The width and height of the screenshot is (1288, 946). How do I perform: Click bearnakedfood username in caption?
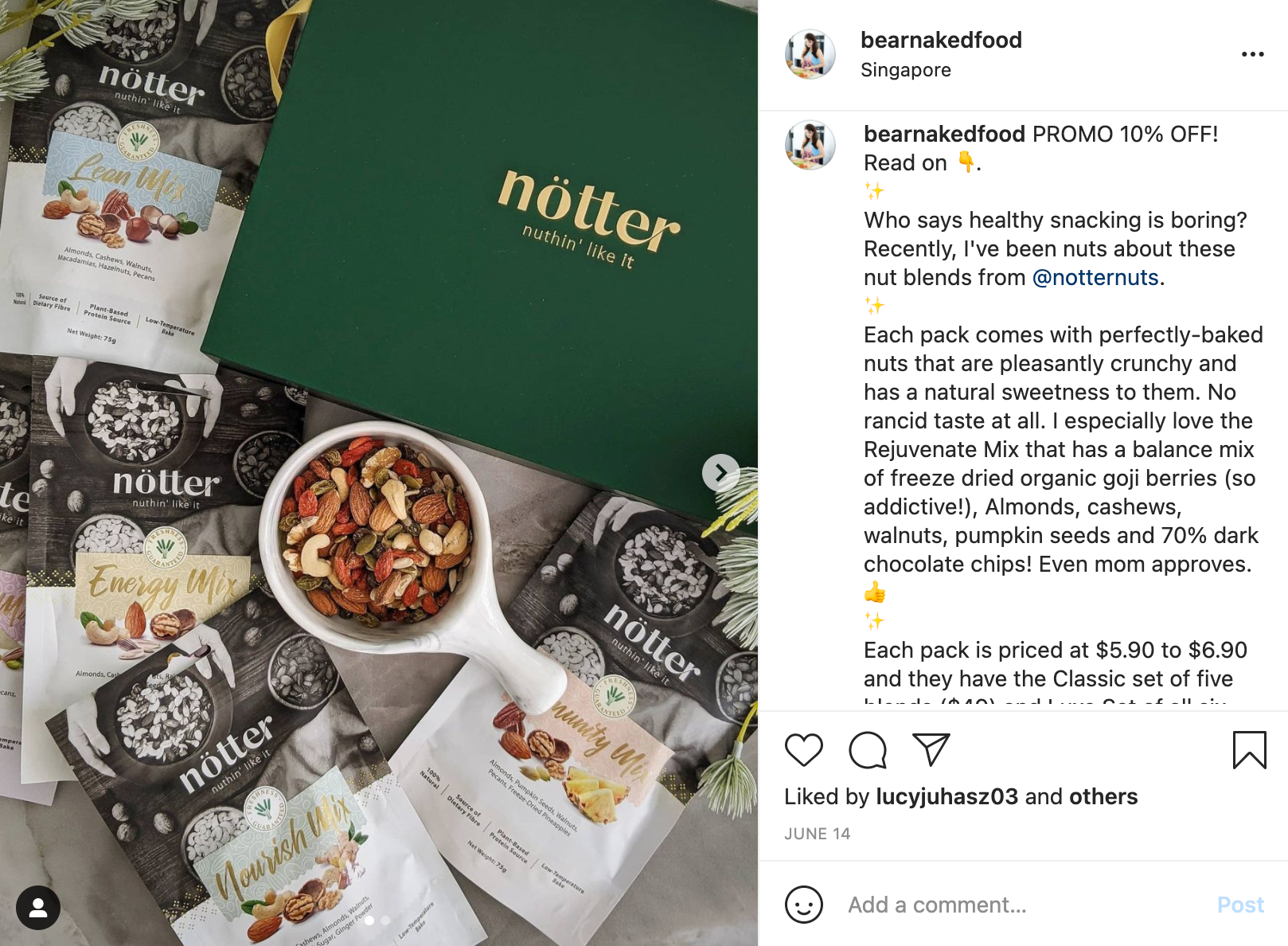(944, 134)
